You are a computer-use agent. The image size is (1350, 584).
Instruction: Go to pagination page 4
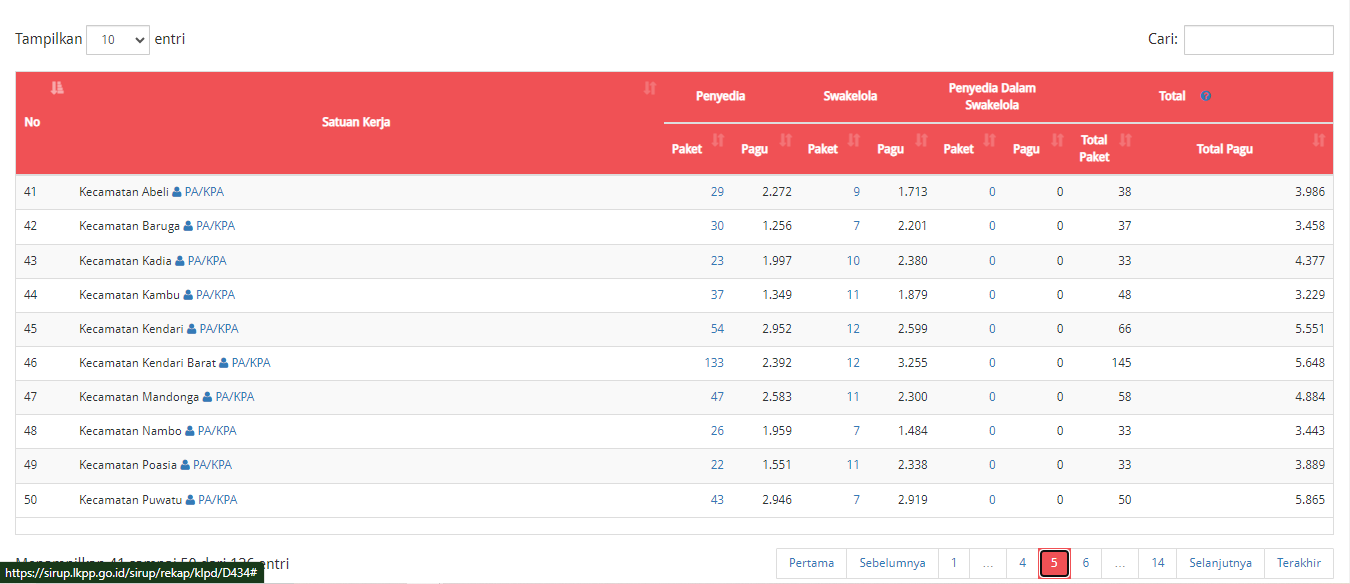1022,563
